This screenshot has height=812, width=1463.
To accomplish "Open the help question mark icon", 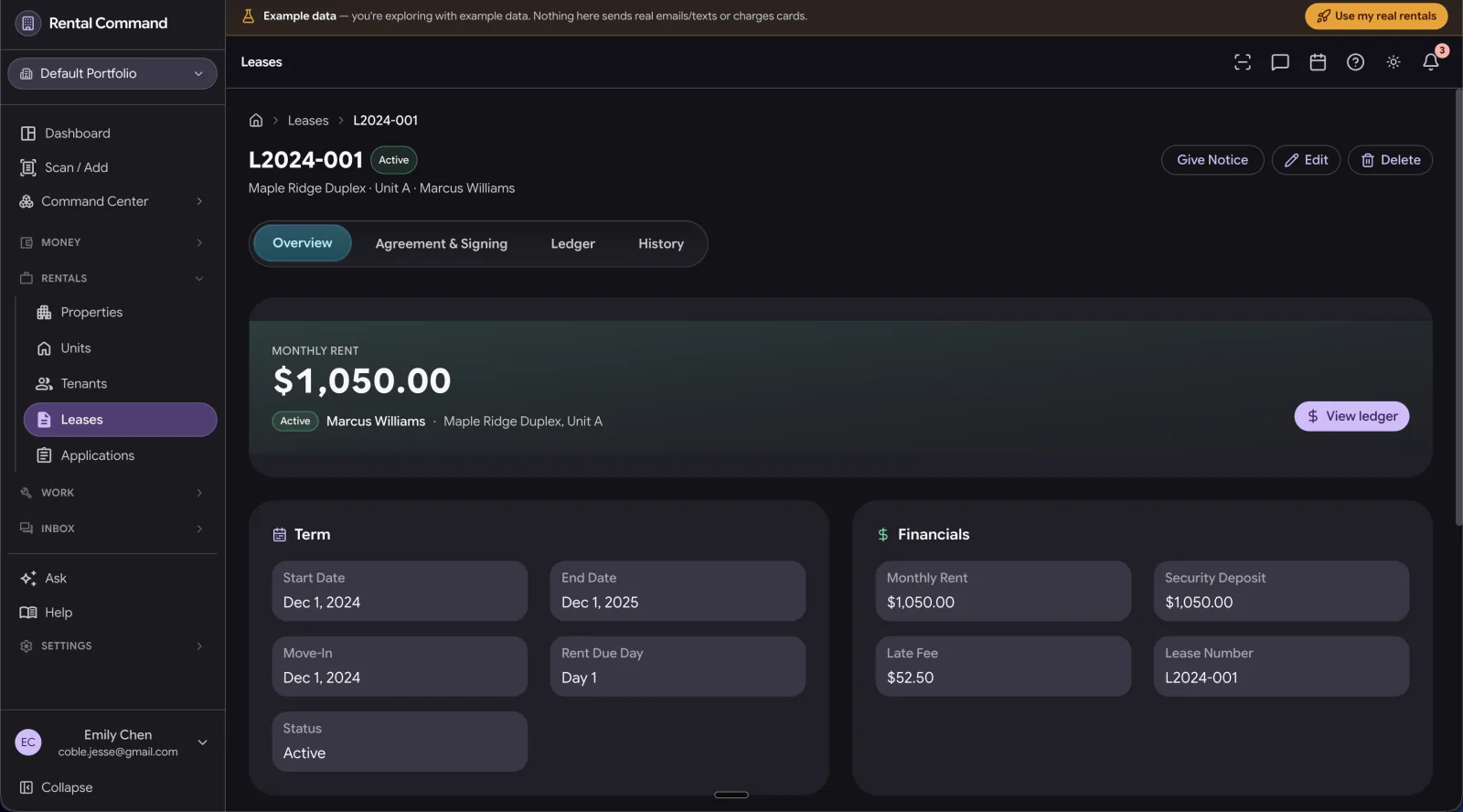I will (x=1355, y=62).
